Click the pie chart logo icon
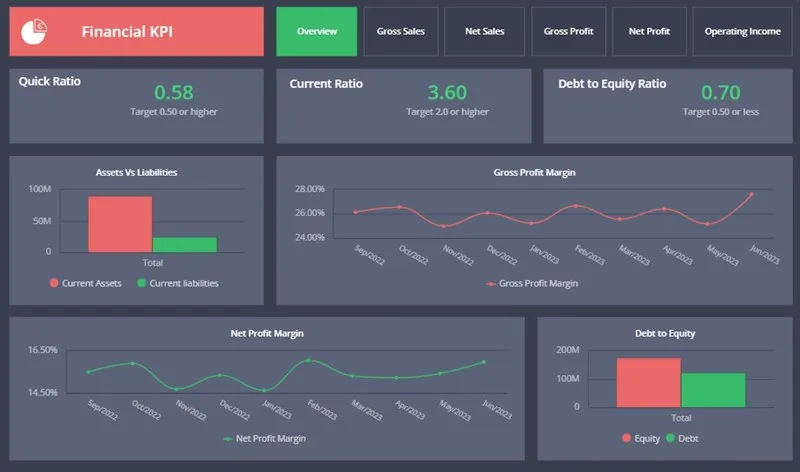Viewport: 800px width, 472px height. [x=33, y=31]
